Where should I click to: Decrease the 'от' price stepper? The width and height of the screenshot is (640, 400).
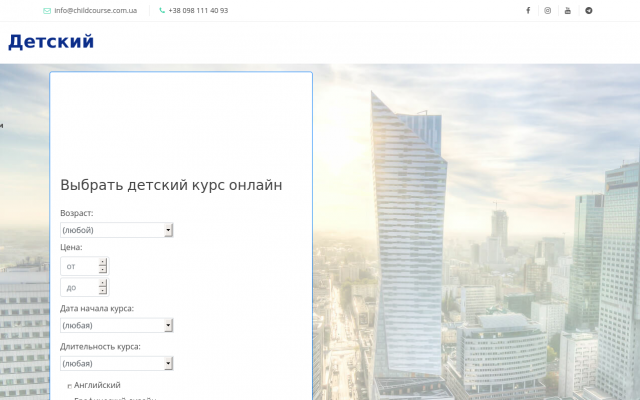tap(103, 270)
